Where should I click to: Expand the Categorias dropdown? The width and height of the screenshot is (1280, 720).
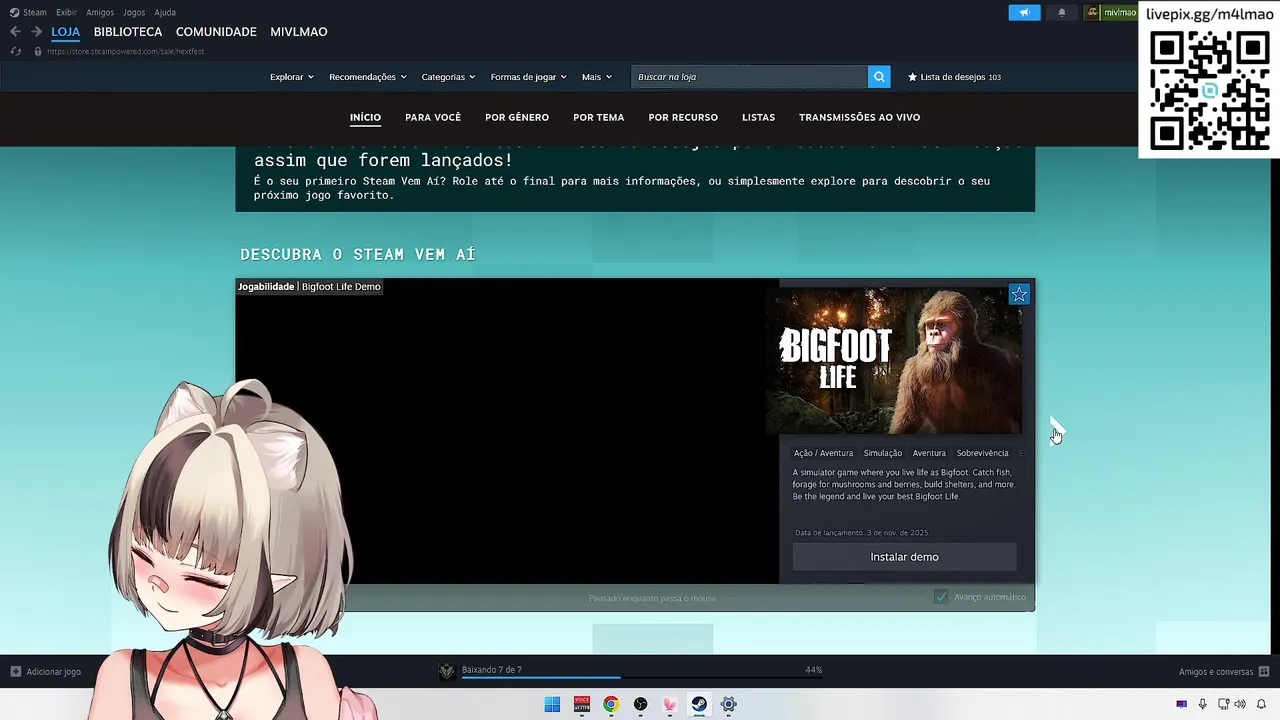click(x=448, y=77)
